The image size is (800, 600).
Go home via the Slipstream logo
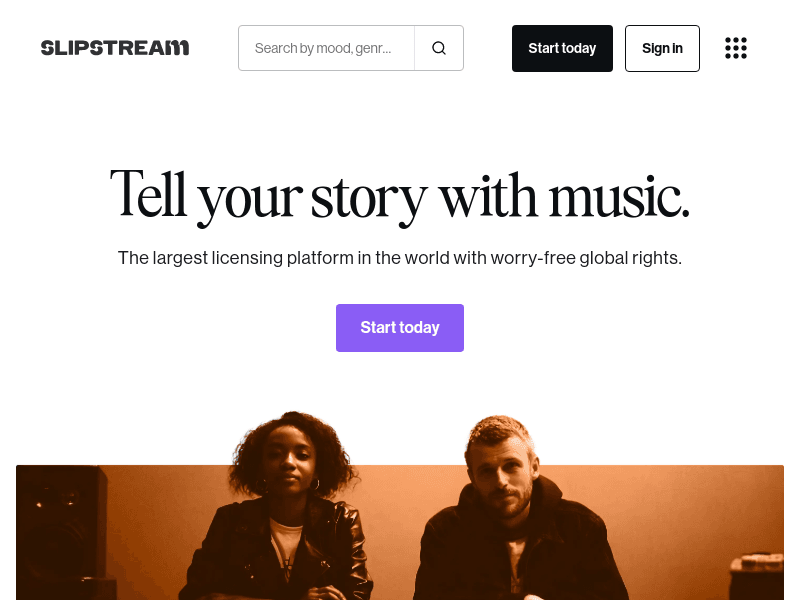[x=115, y=48]
